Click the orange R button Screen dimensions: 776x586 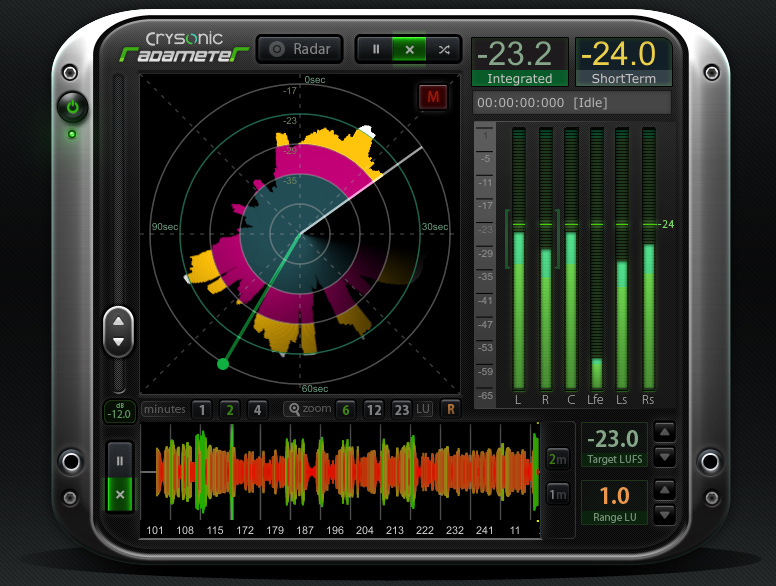[x=450, y=409]
